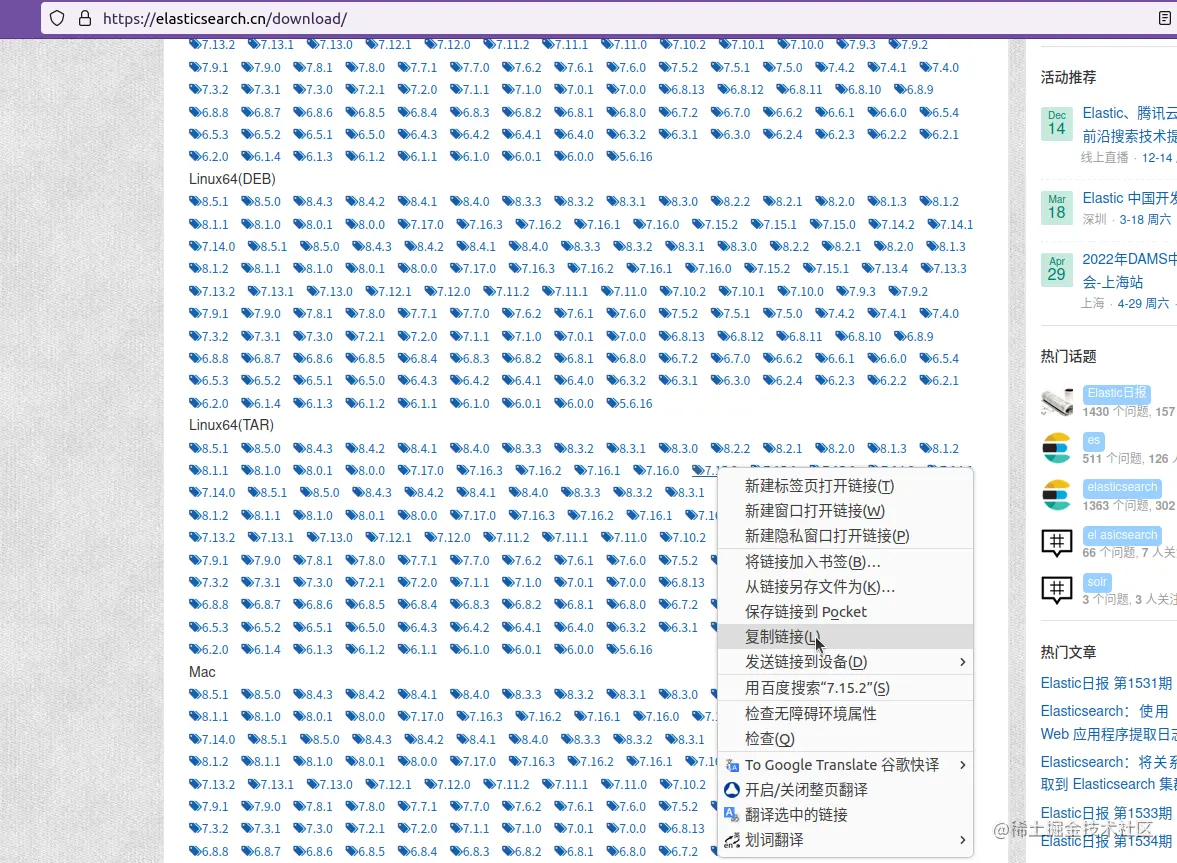
Task: Open 6.8.8 link under Mac
Action: [x=209, y=852]
